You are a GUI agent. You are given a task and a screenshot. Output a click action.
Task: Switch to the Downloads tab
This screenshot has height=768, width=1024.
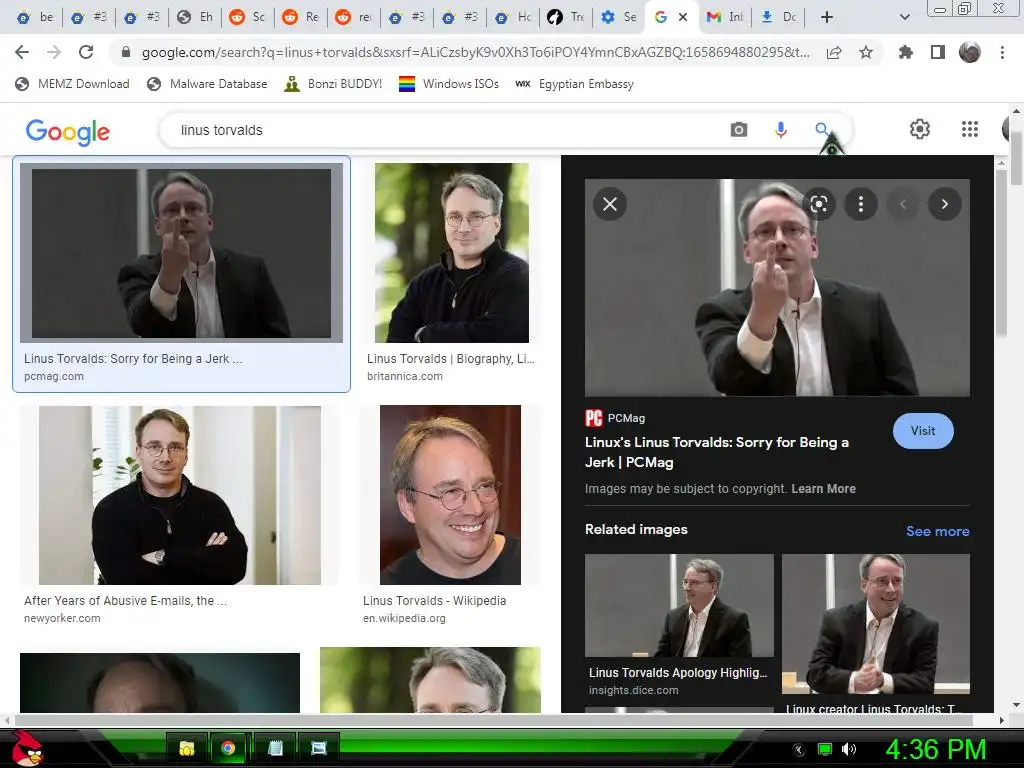pyautogui.click(x=778, y=17)
